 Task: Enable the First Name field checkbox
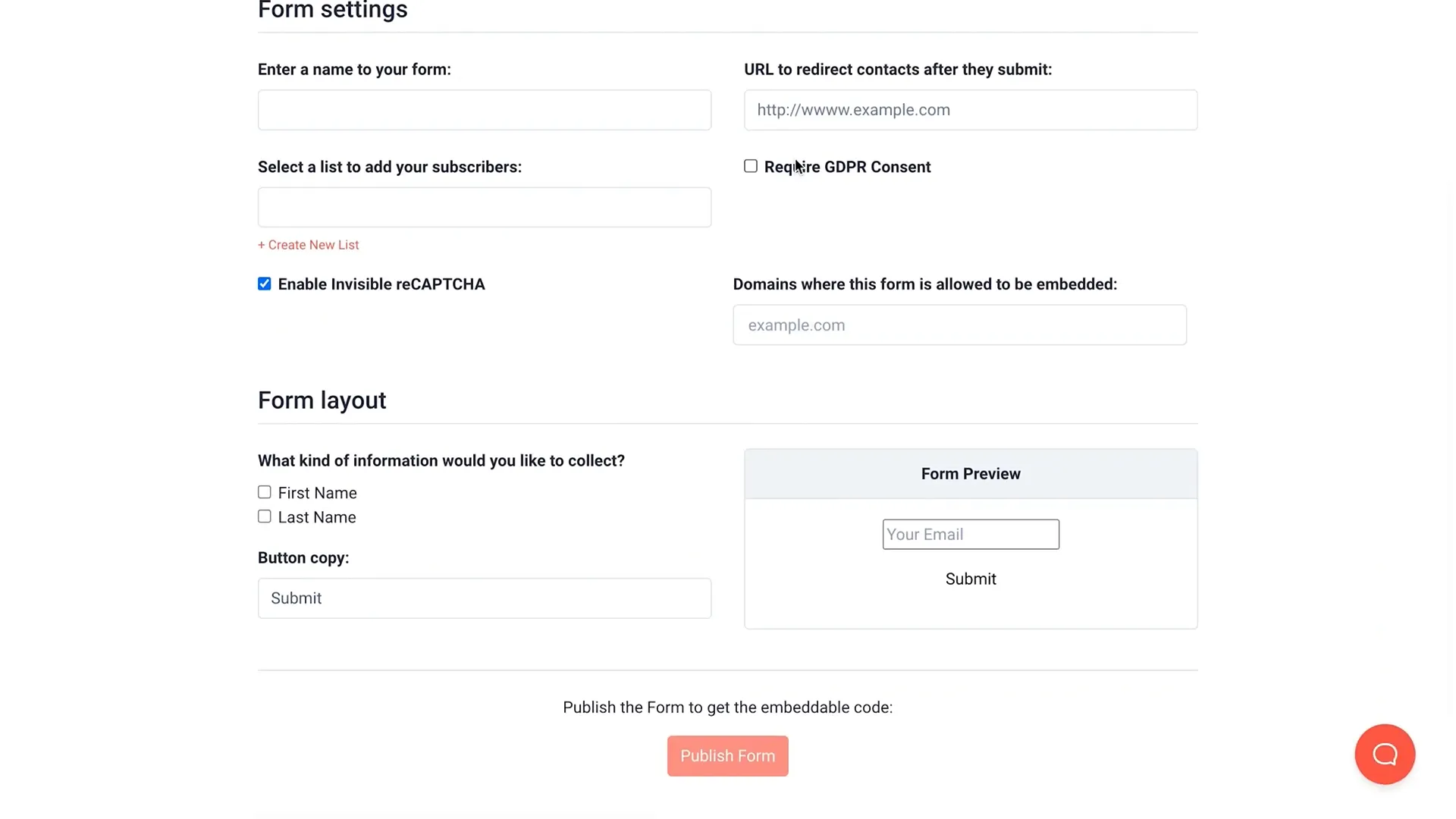(264, 492)
